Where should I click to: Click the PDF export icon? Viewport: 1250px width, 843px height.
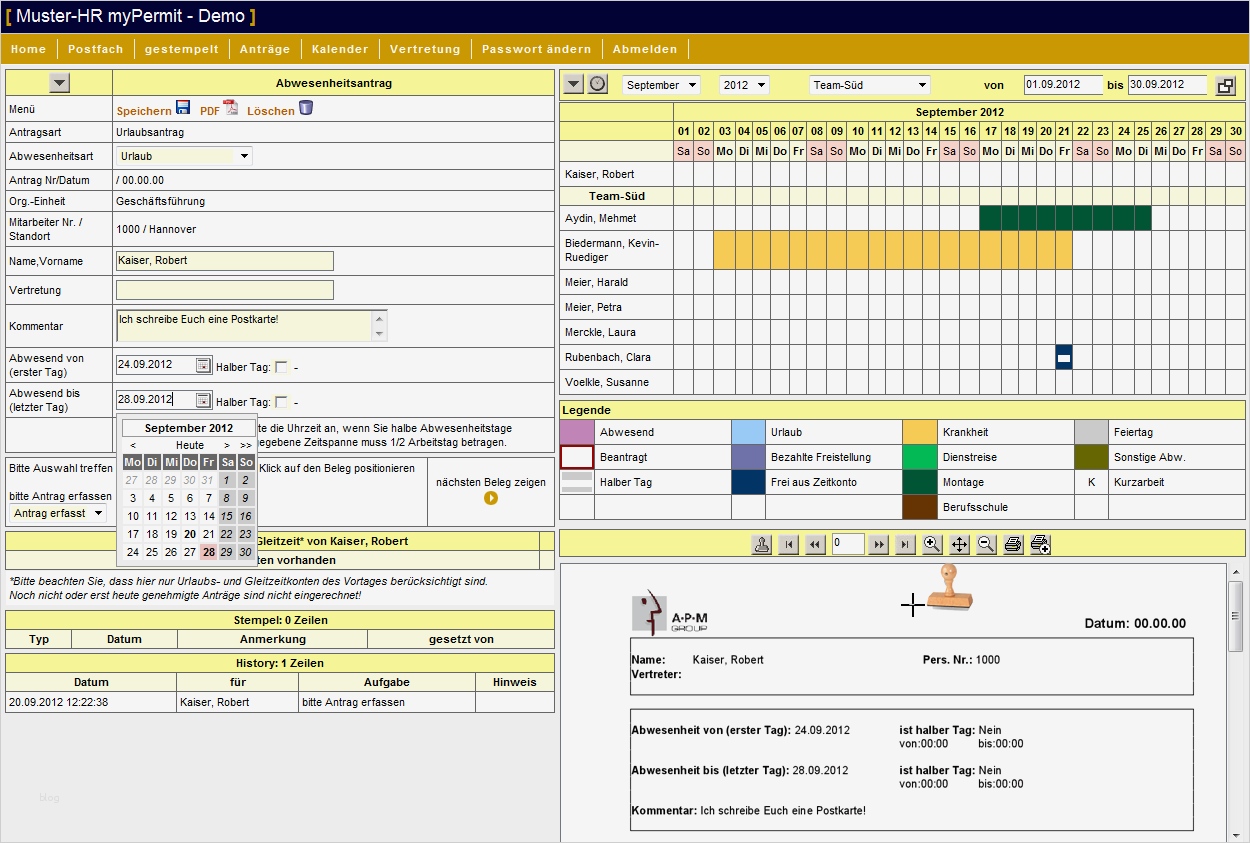230,108
